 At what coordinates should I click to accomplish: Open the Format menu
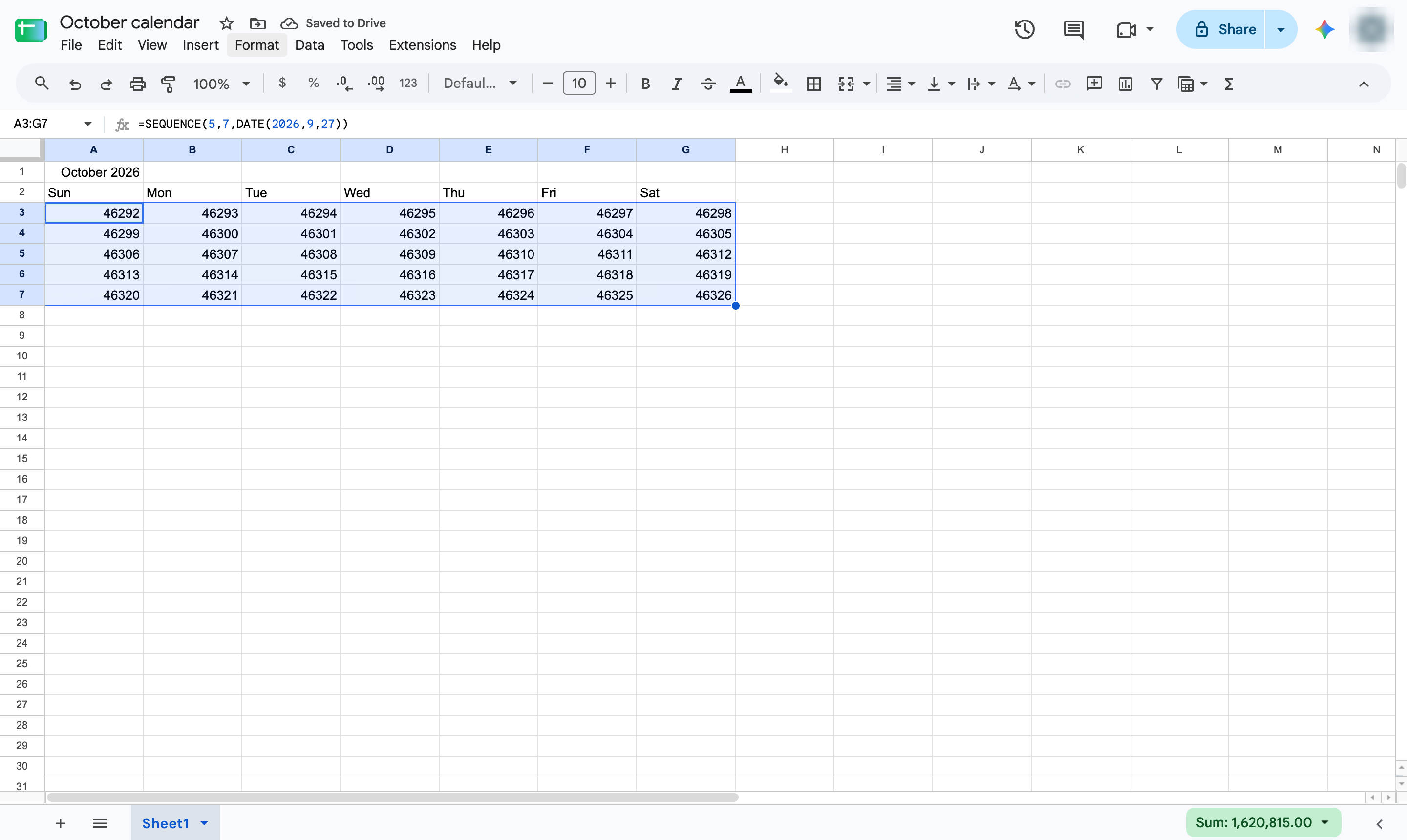coord(256,45)
